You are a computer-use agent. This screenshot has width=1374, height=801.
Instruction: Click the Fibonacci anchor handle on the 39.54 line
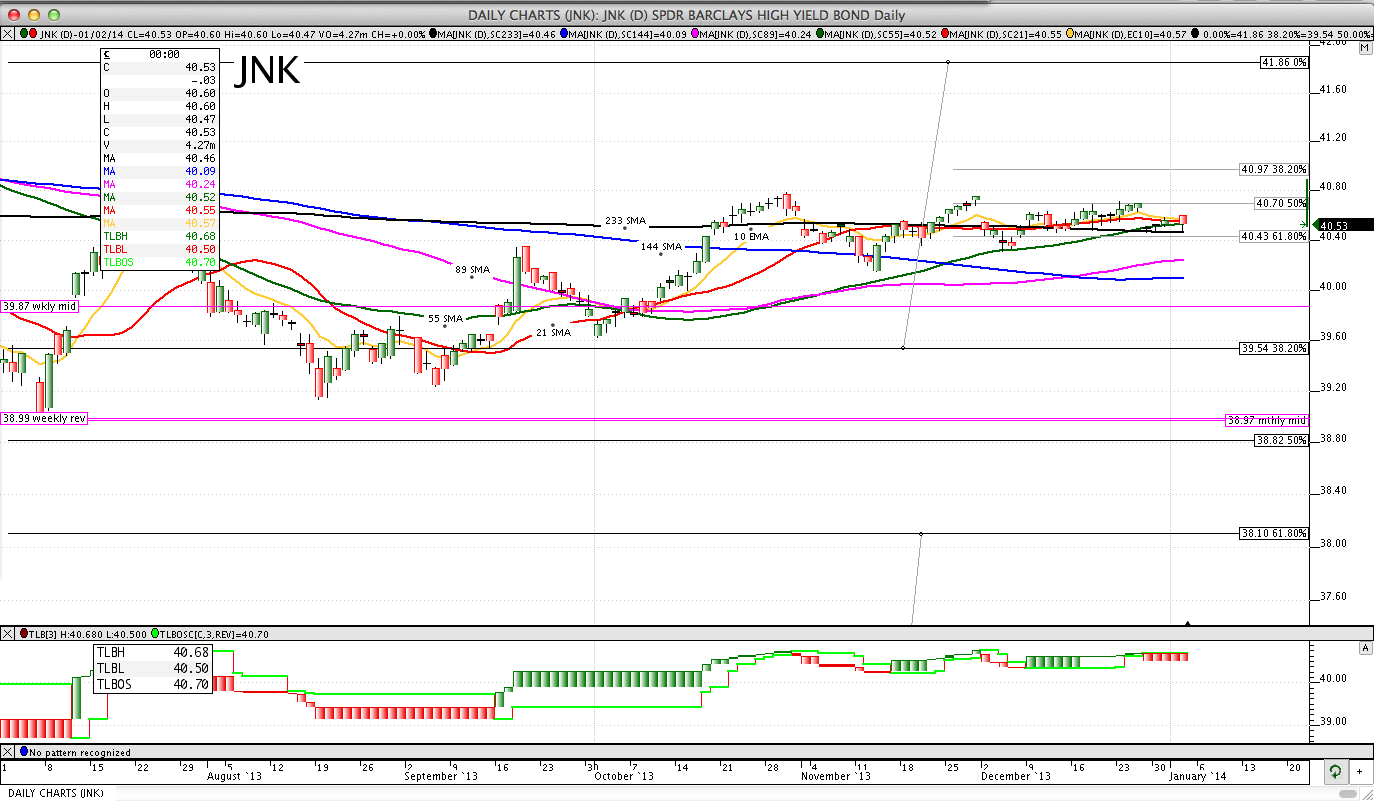coord(903,348)
